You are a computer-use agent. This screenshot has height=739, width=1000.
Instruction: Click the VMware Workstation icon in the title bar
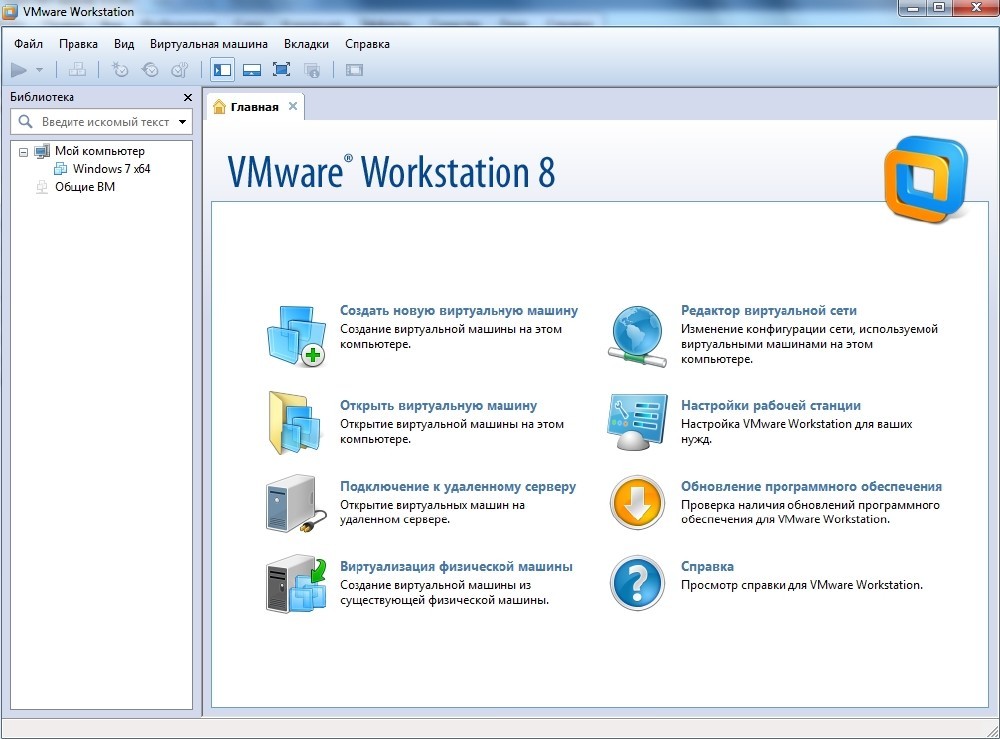point(10,11)
